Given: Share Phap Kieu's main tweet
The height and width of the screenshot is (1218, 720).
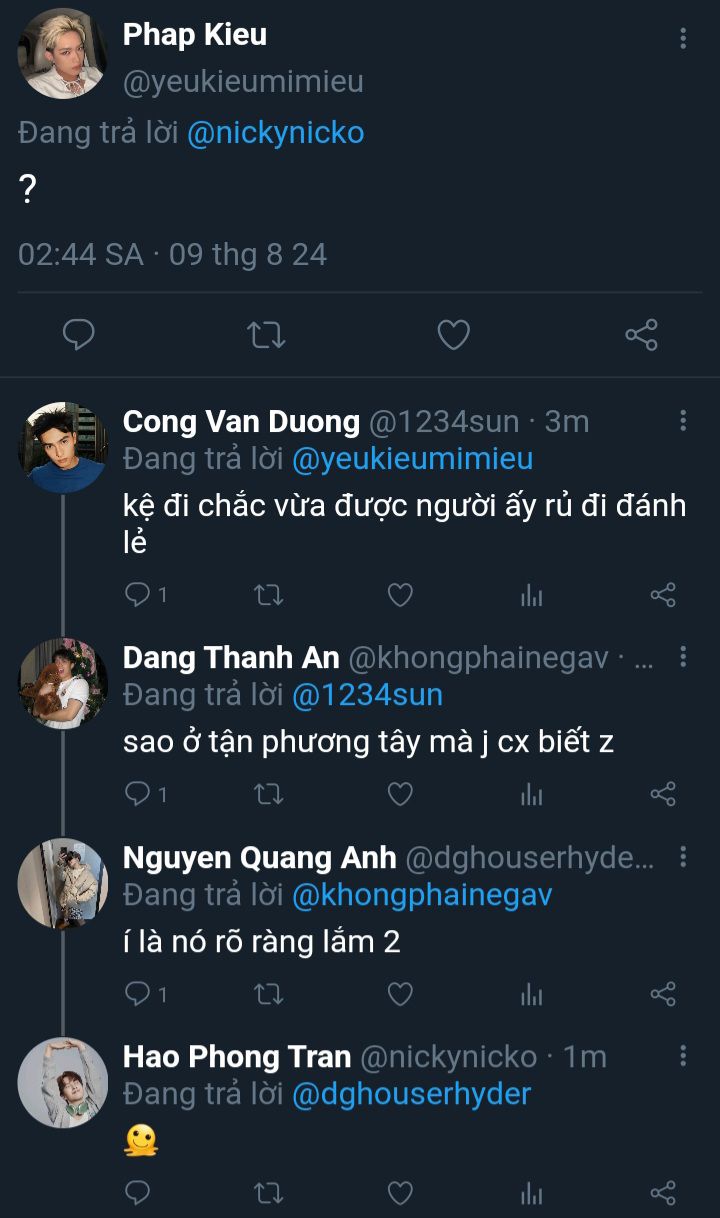Looking at the screenshot, I should tap(641, 335).
